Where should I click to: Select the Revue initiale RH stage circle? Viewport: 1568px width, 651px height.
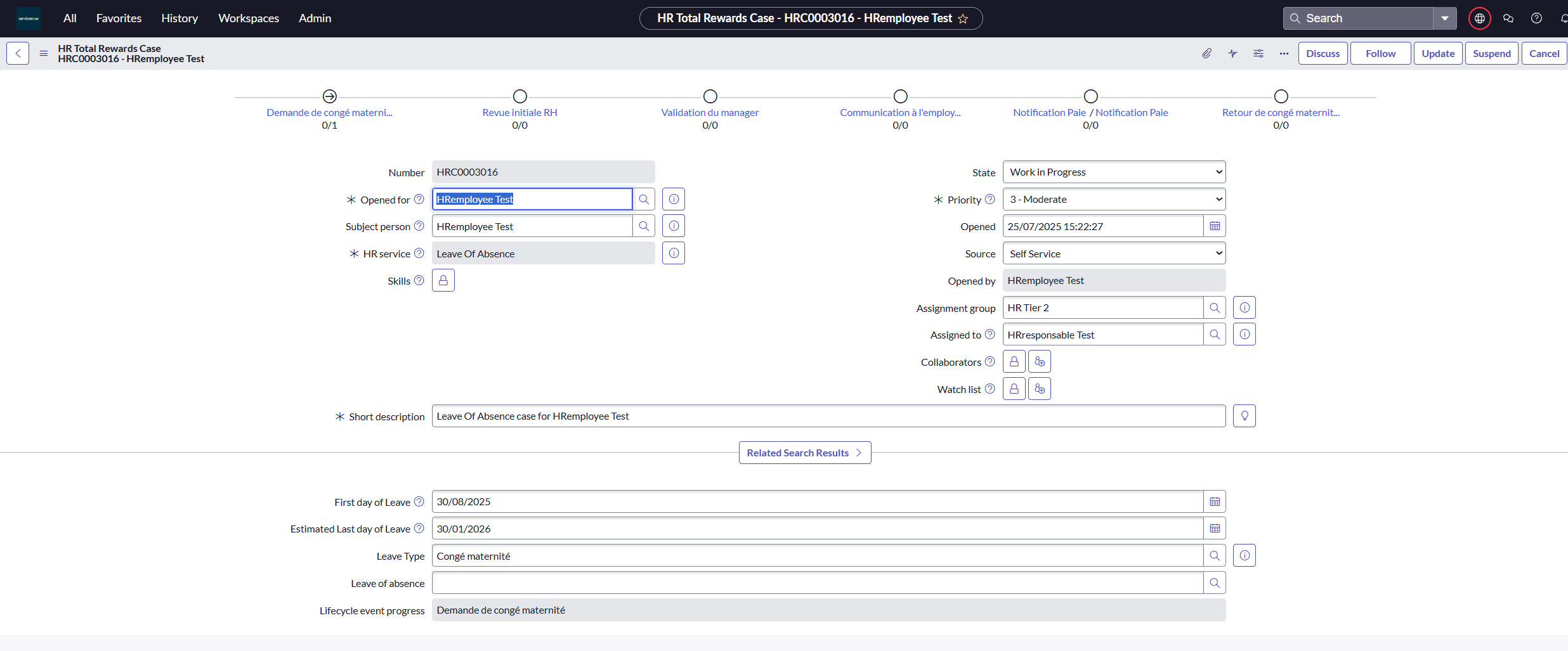pos(519,96)
